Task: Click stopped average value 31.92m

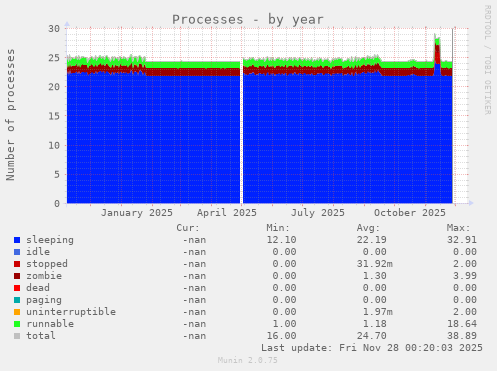Action: coord(375,264)
